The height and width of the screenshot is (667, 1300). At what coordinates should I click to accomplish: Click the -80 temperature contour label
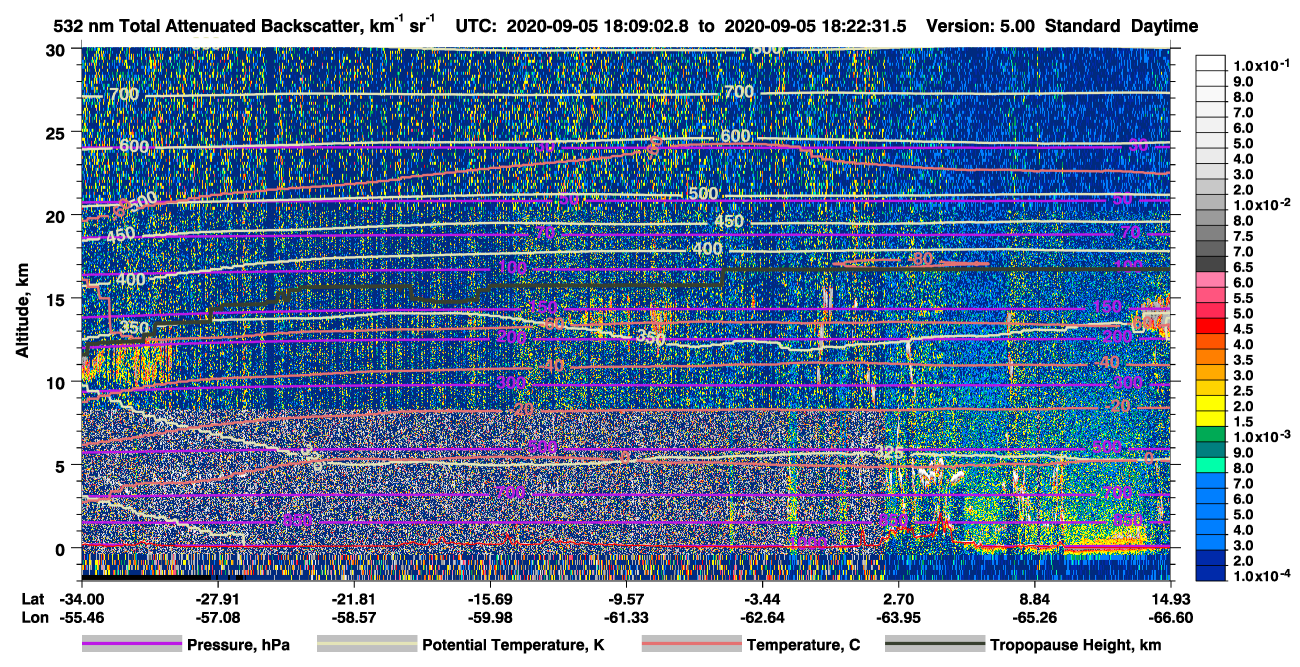tap(919, 260)
